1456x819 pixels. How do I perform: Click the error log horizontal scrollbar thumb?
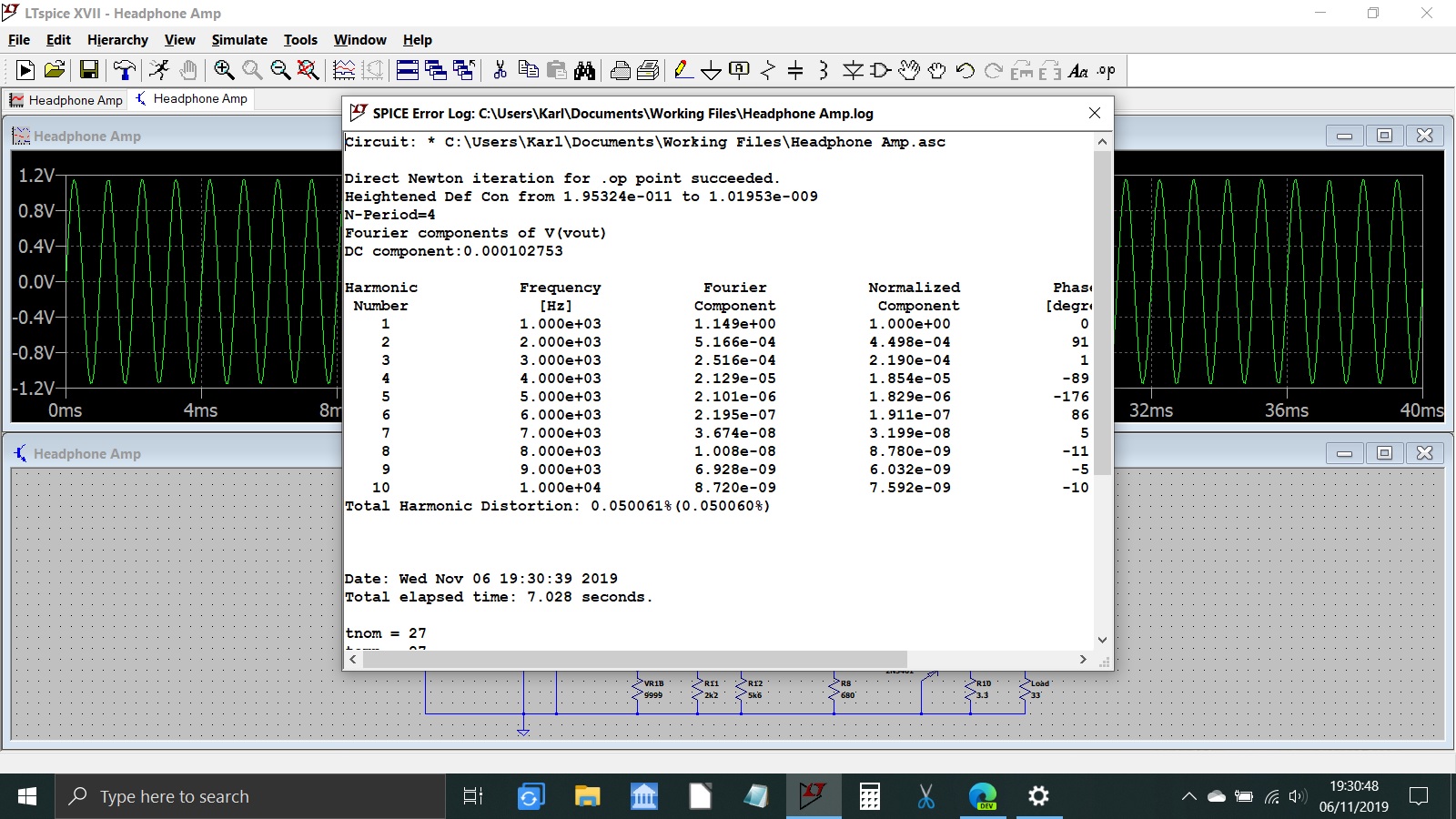pos(634,659)
